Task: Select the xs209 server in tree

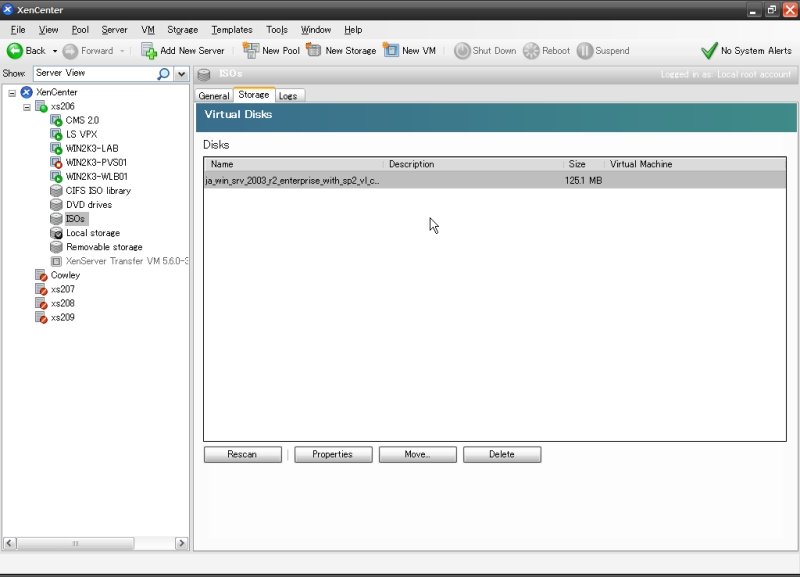Action: 63,317
